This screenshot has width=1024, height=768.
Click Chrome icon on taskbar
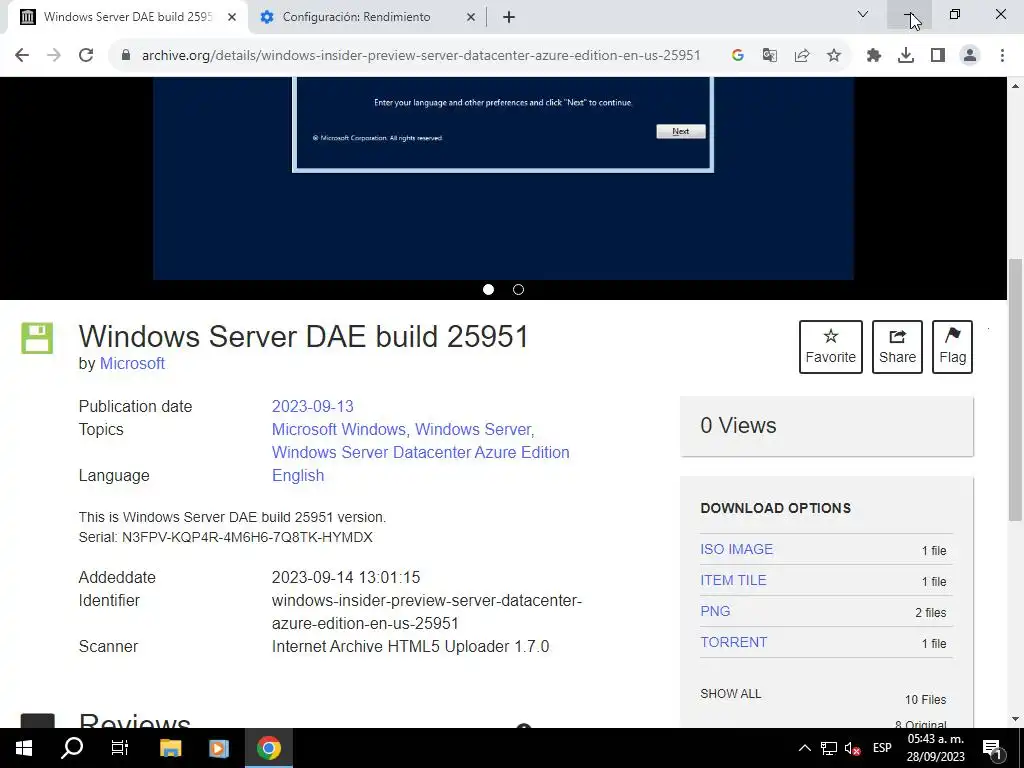click(268, 748)
